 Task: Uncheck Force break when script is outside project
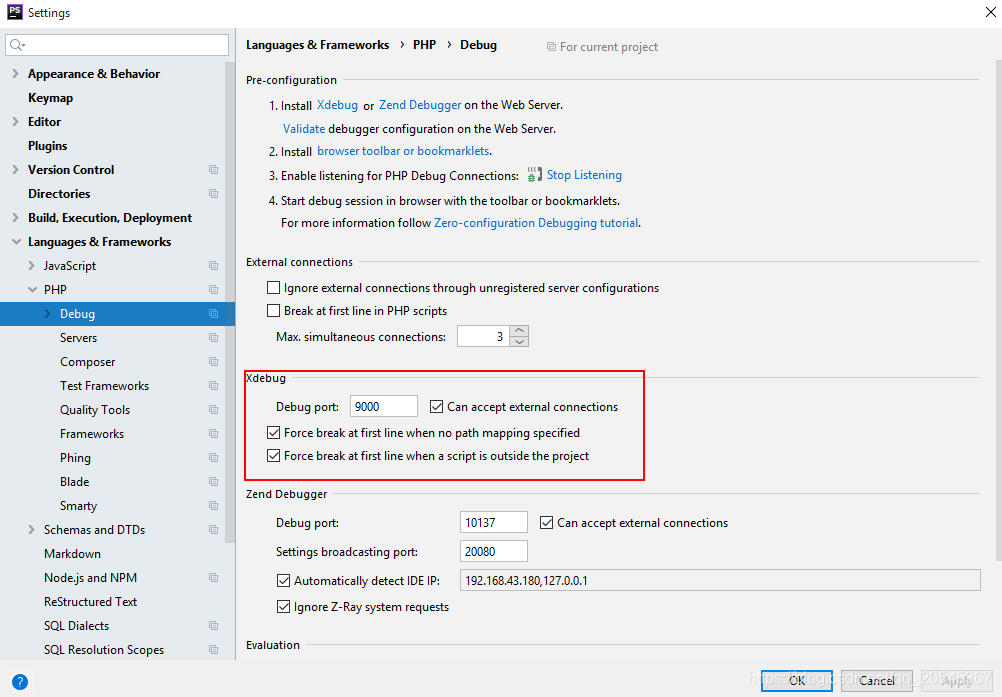click(x=274, y=456)
